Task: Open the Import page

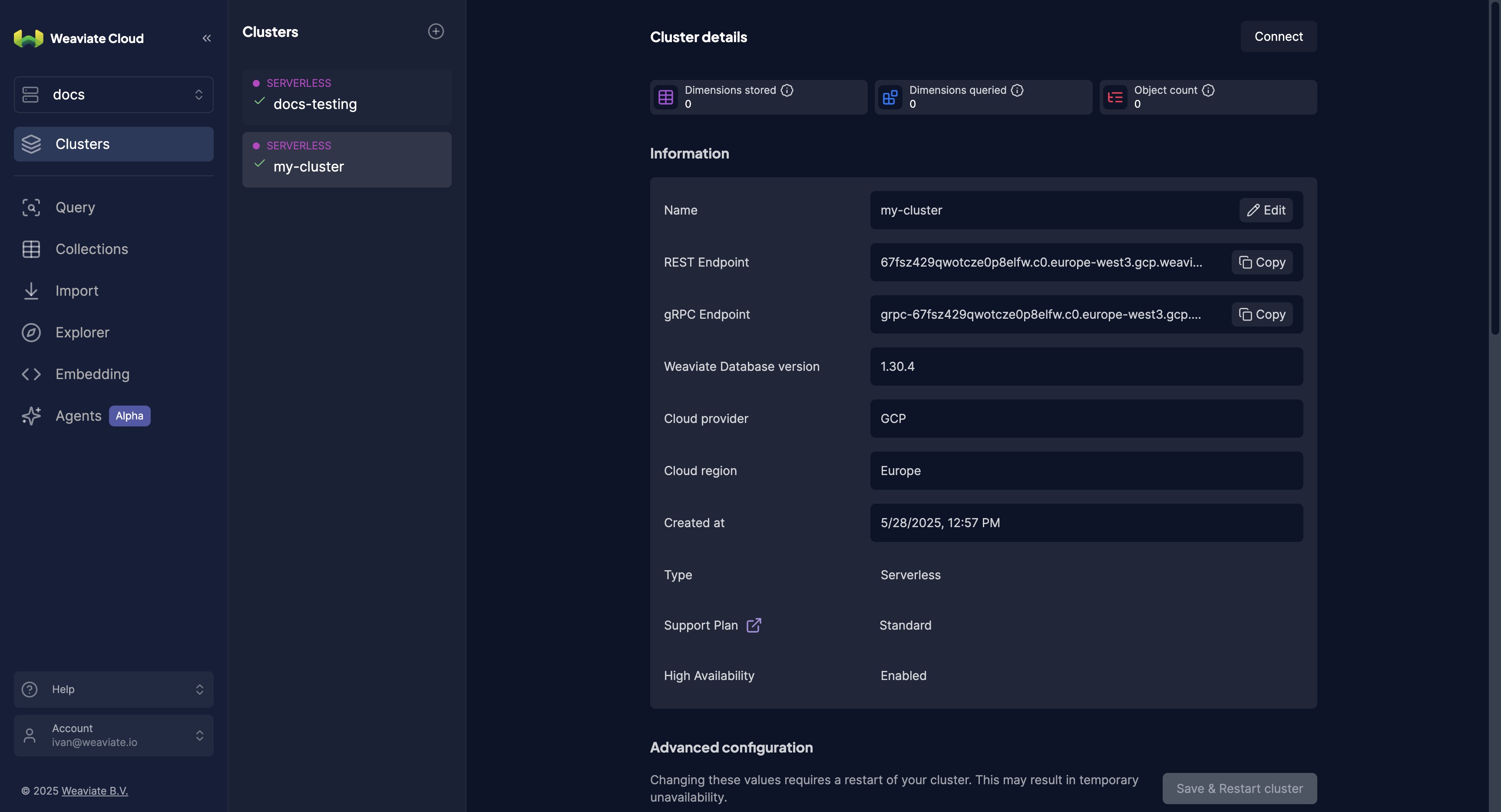Action: pyautogui.click(x=114, y=290)
